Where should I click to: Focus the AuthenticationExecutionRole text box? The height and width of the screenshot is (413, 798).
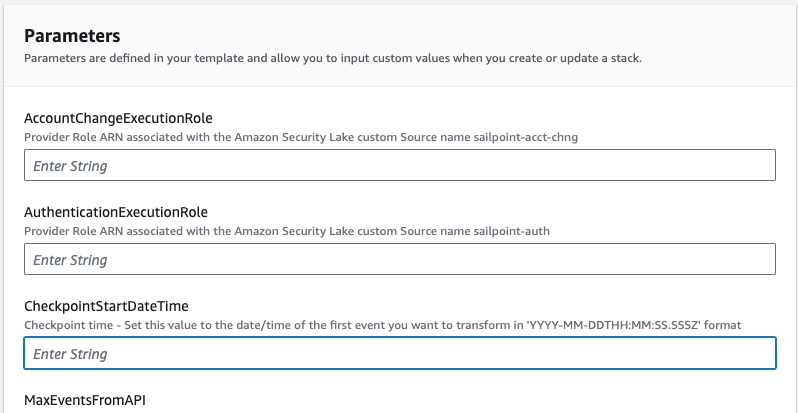(400, 259)
